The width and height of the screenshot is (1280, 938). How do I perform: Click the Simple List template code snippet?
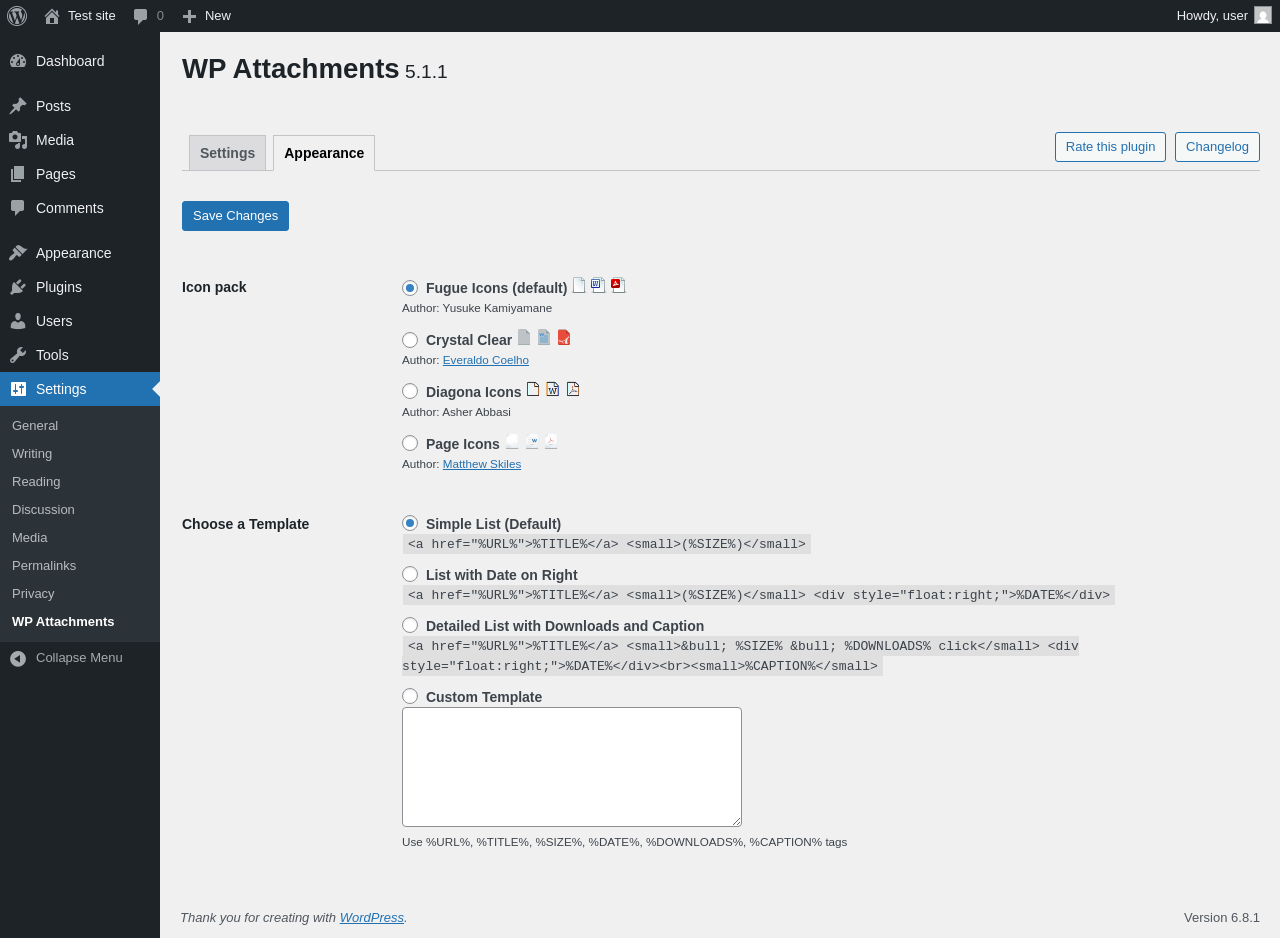(607, 544)
